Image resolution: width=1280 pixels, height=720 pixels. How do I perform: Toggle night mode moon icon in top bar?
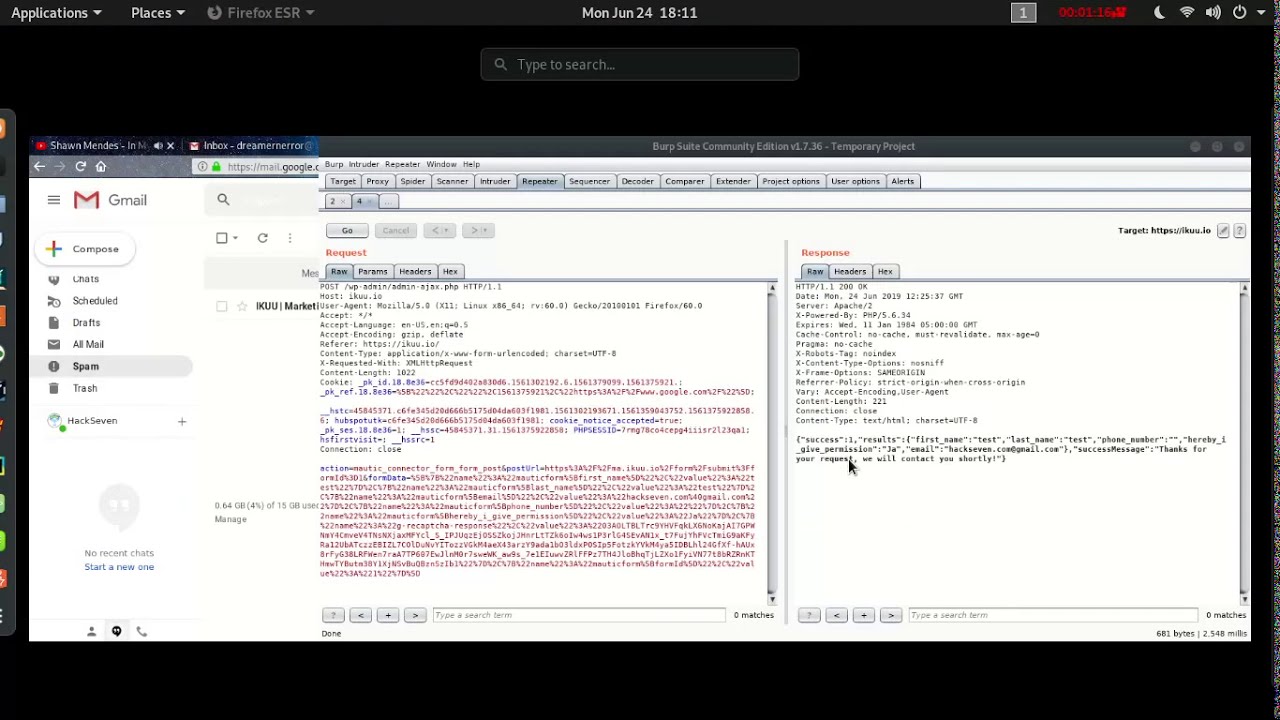[x=1160, y=13]
